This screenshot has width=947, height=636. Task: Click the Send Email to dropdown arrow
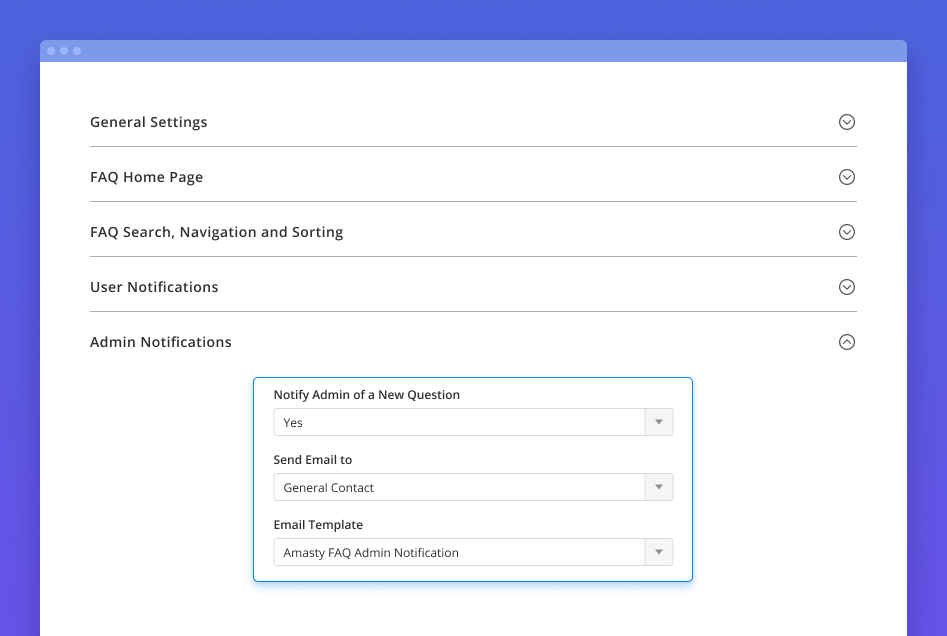[x=658, y=487]
